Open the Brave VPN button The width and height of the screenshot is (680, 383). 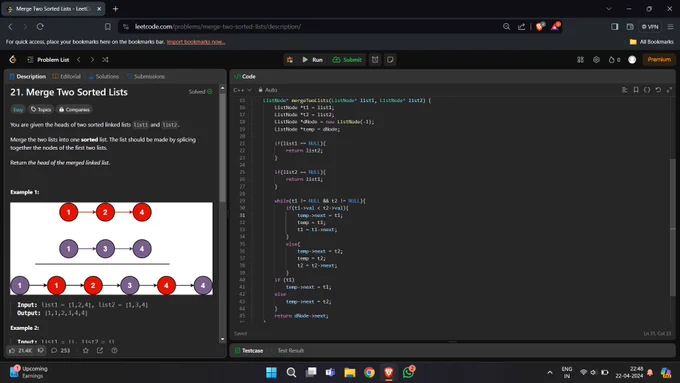(x=650, y=26)
